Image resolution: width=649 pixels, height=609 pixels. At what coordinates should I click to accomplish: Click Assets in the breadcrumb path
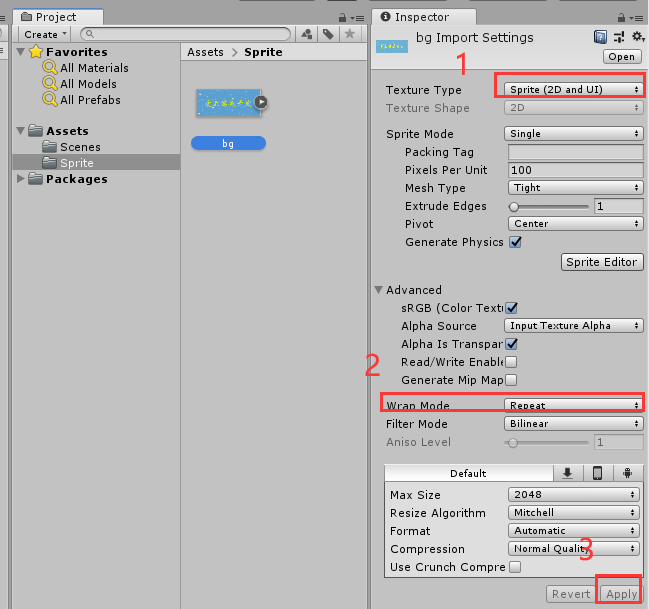point(205,52)
